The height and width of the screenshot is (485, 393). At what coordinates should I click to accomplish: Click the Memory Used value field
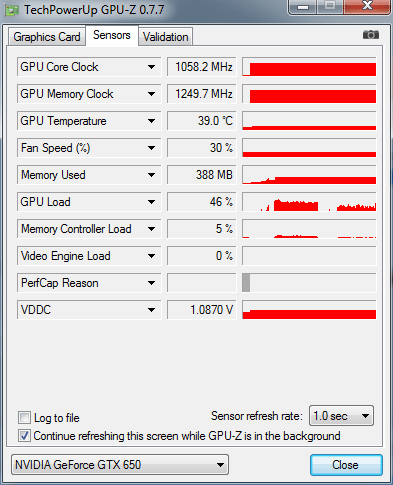pyautogui.click(x=202, y=175)
